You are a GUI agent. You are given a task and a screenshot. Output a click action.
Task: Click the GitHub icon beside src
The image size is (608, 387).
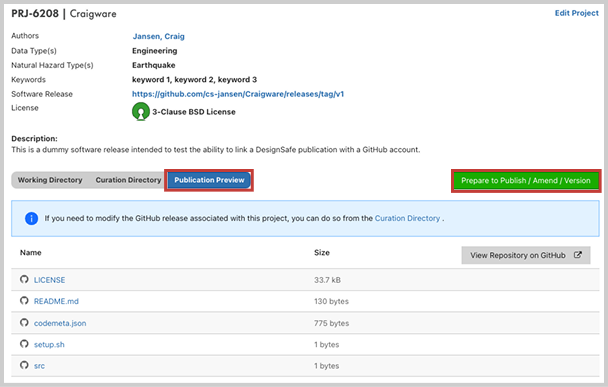[x=24, y=365]
